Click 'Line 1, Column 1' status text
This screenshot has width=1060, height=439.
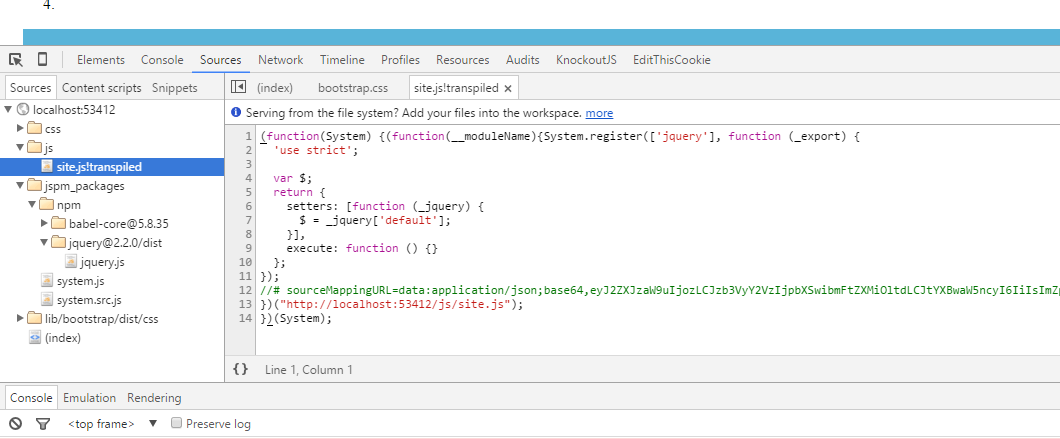pos(308,369)
